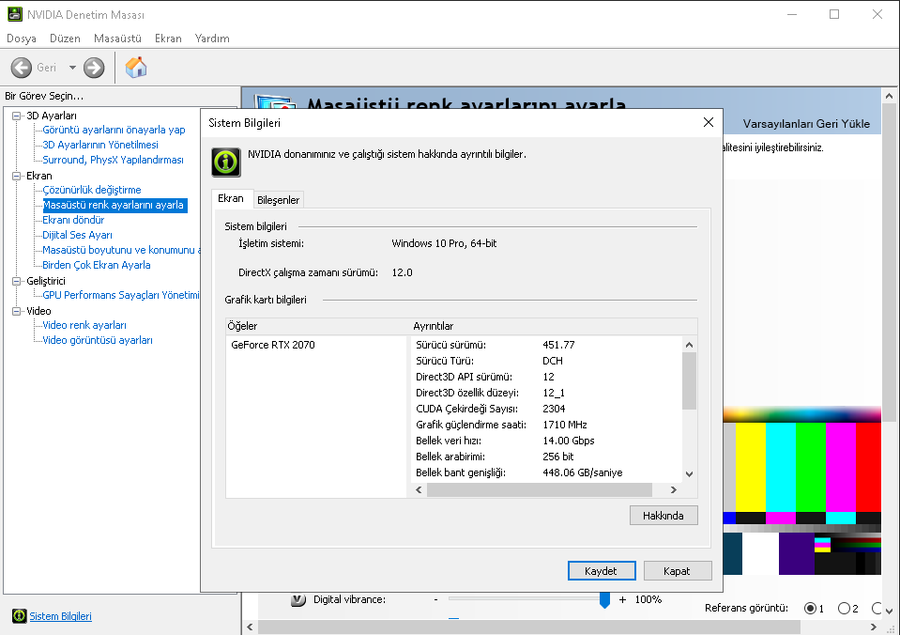
Task: Click the Digital vibrance icon
Action: 298,600
